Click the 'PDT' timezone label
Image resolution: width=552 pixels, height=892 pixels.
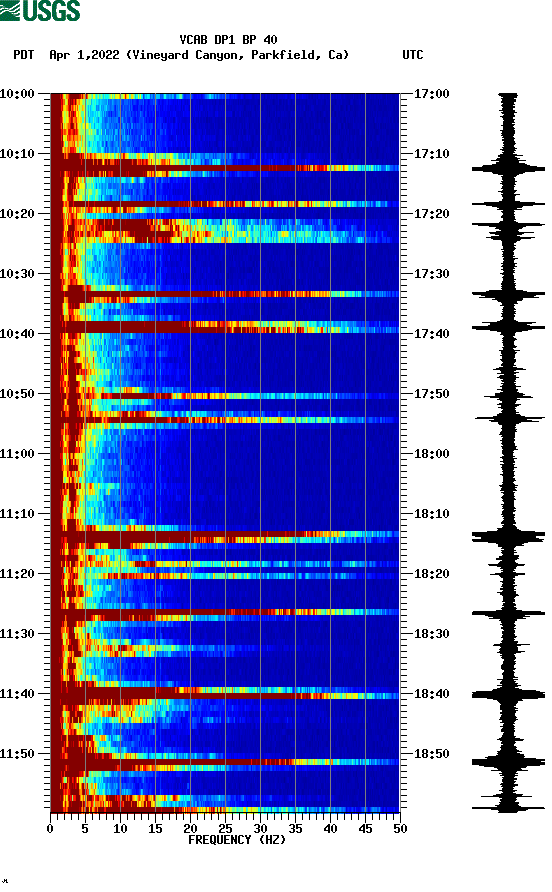[x=24, y=55]
